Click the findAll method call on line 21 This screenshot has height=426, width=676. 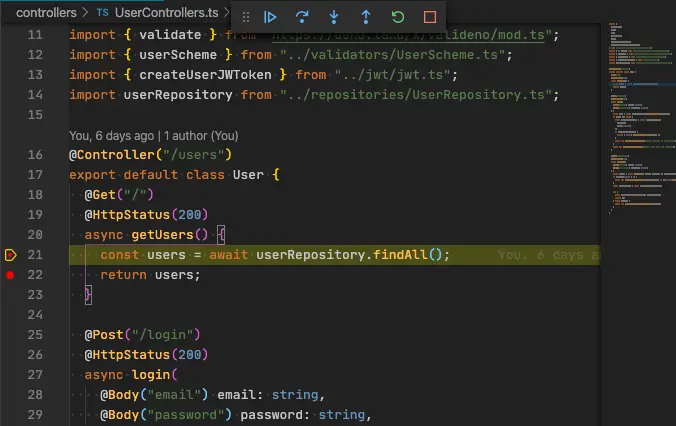coord(401,255)
